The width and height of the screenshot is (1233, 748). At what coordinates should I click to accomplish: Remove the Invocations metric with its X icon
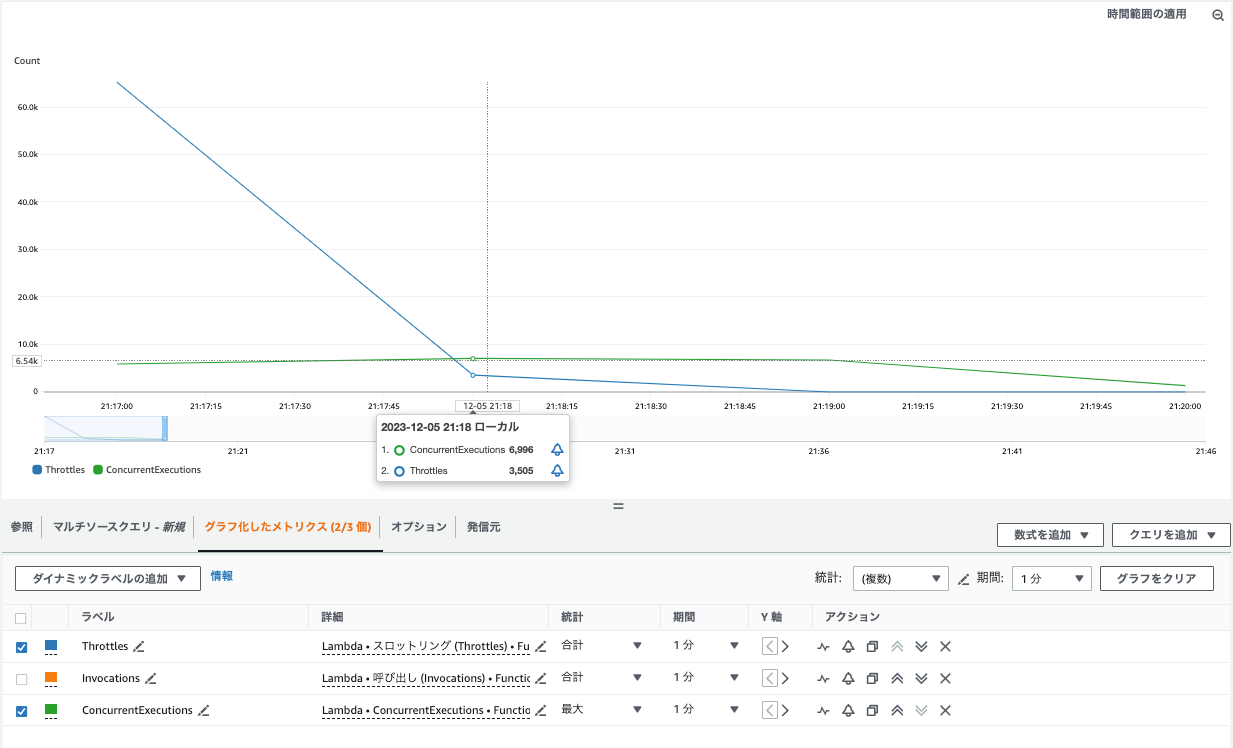coord(944,678)
